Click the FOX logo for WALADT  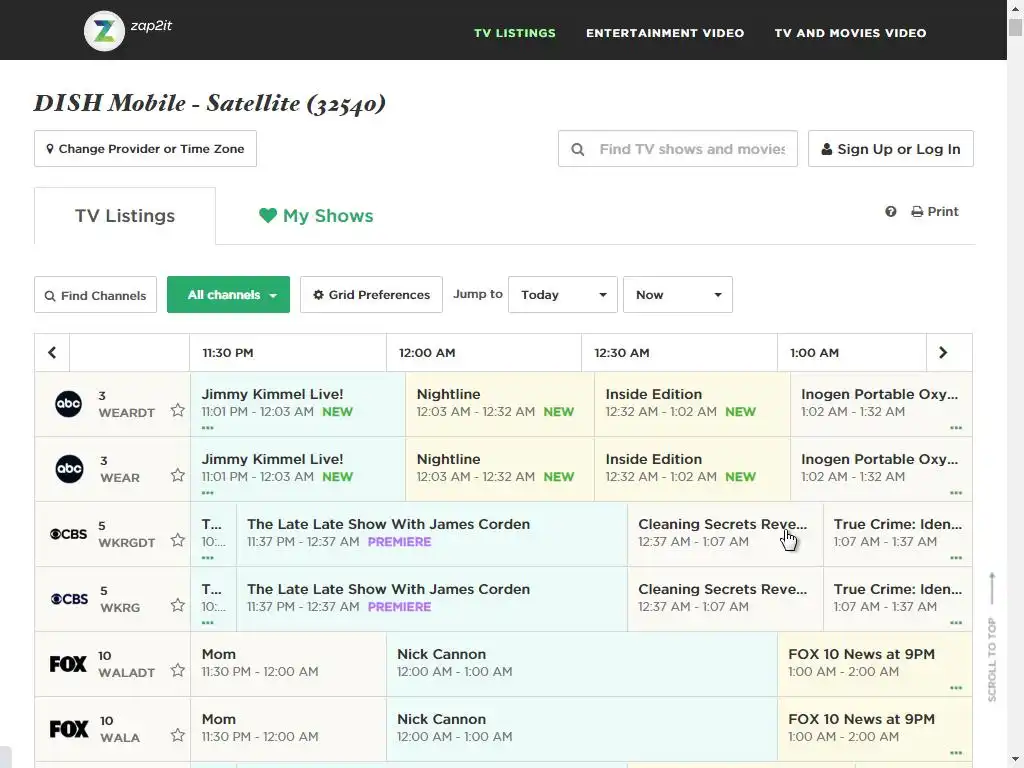(x=69, y=664)
